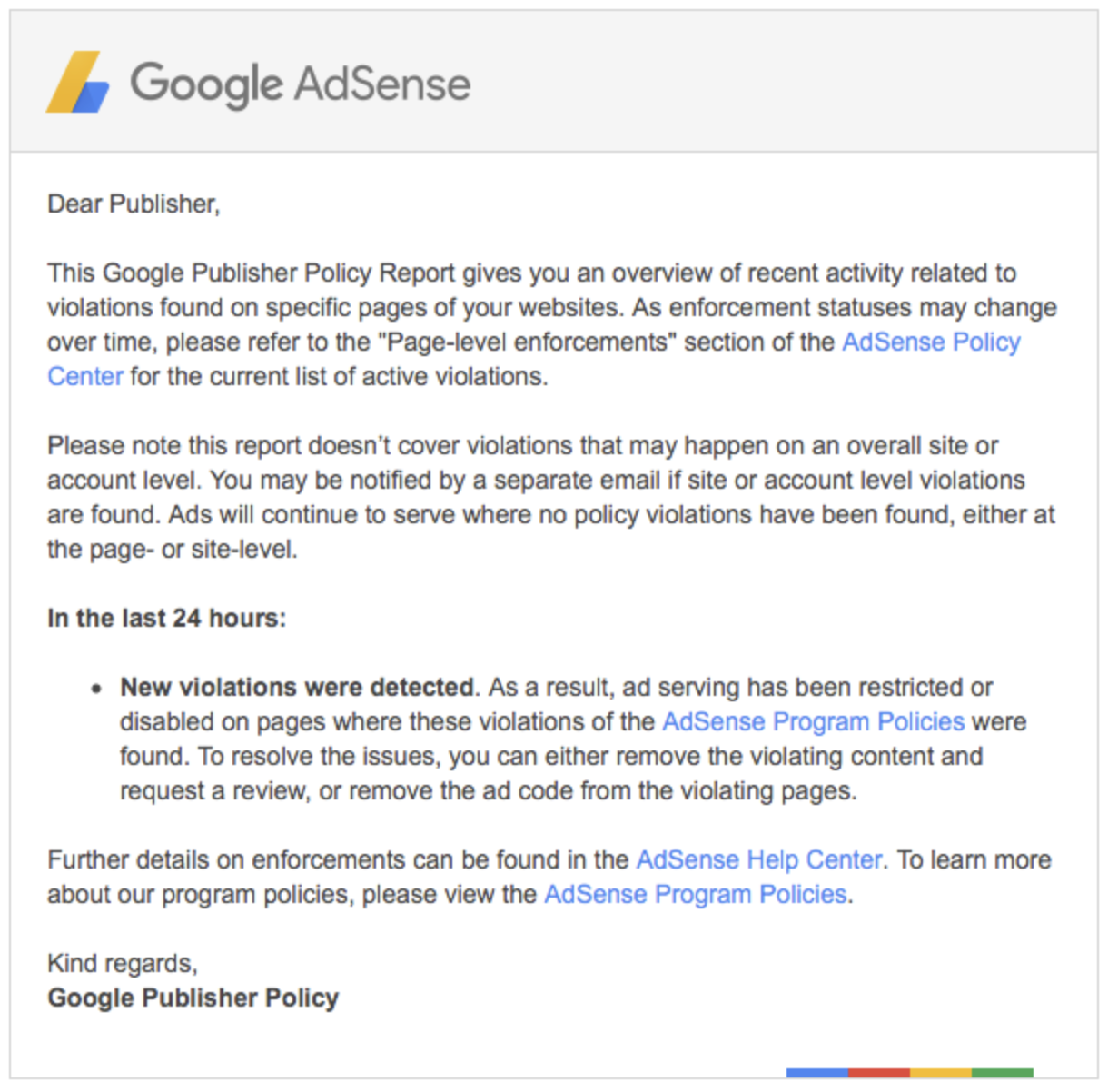Click the yellow and blue AdSense logo icon

78,83
